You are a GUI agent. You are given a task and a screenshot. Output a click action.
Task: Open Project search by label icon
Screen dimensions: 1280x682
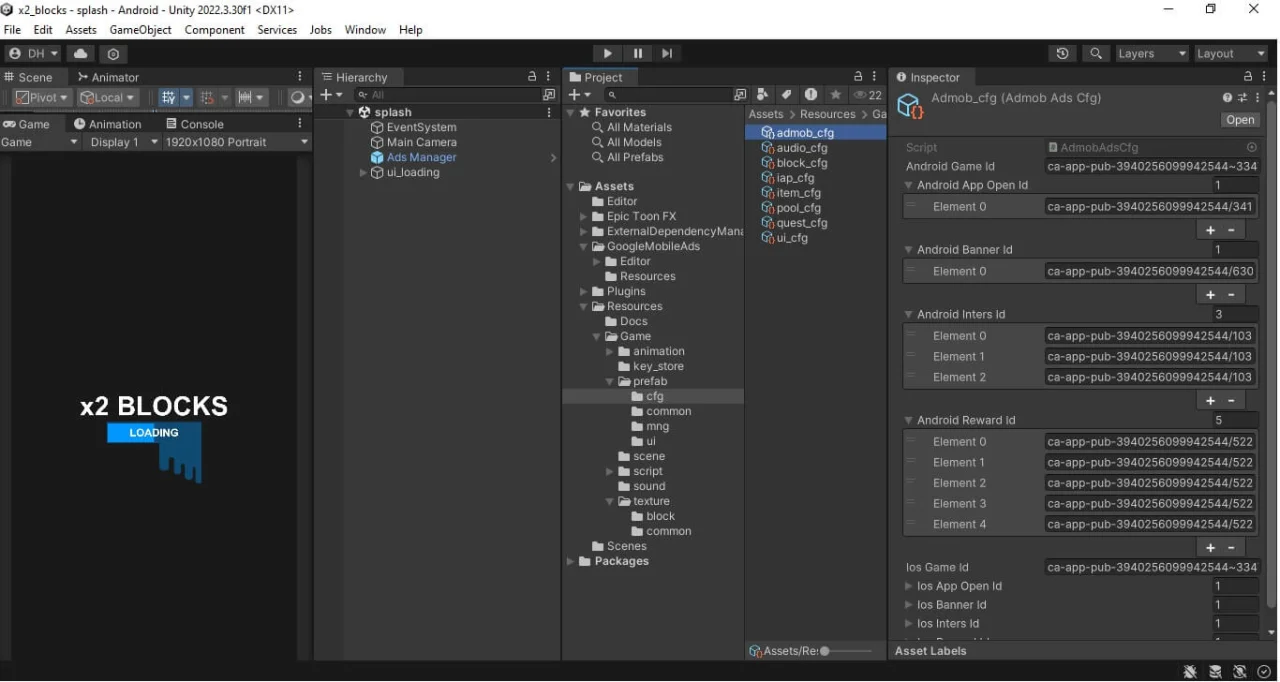(787, 95)
